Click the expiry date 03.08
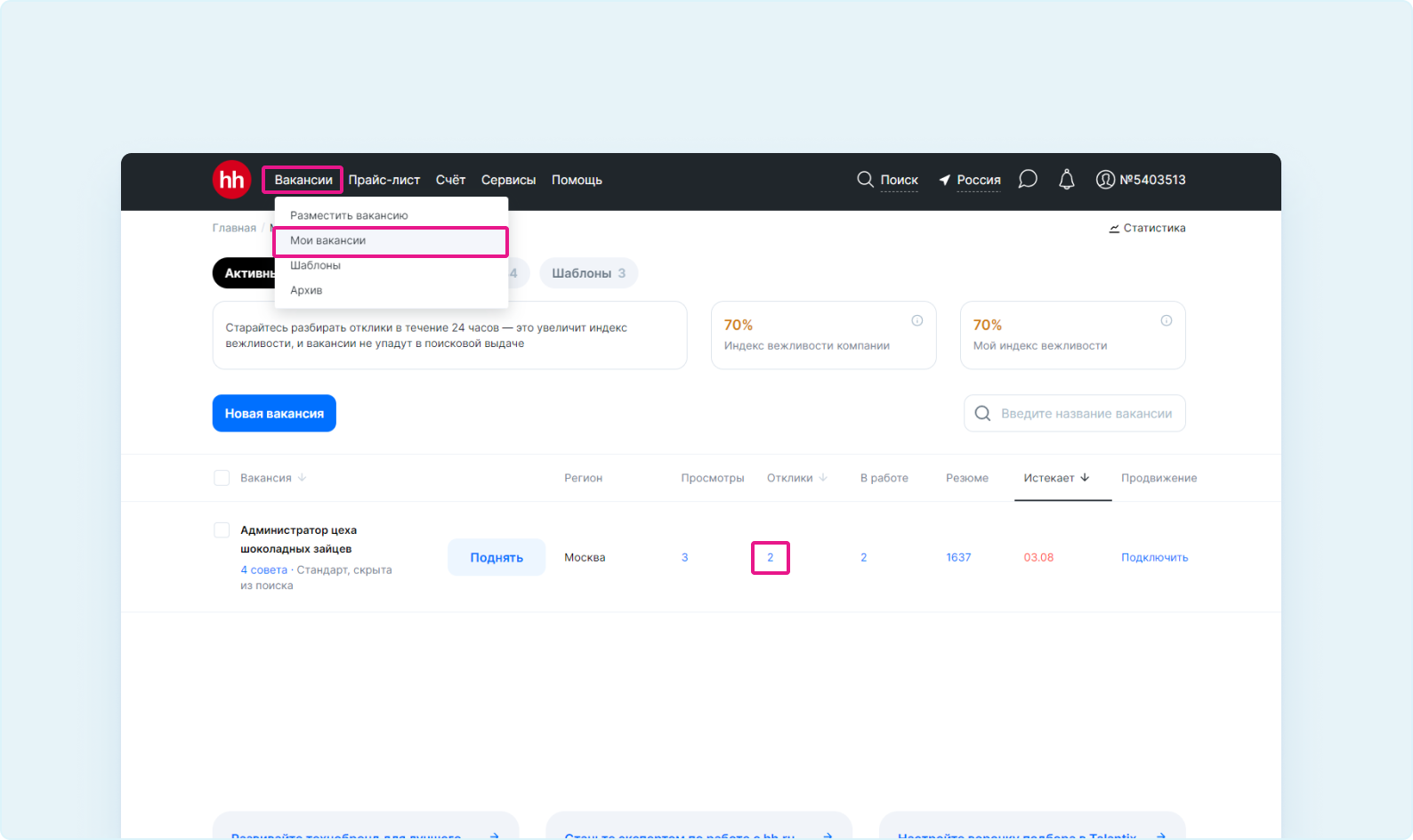The image size is (1413, 840). [1038, 558]
